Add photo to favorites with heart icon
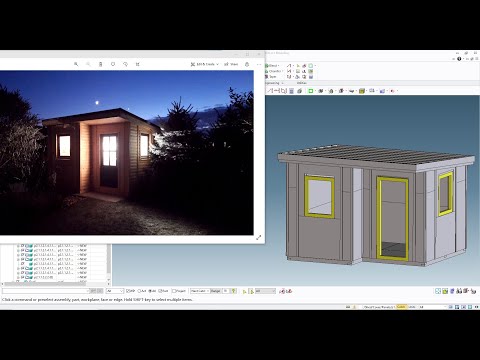Viewport: 480px width, 360px height. [113, 64]
